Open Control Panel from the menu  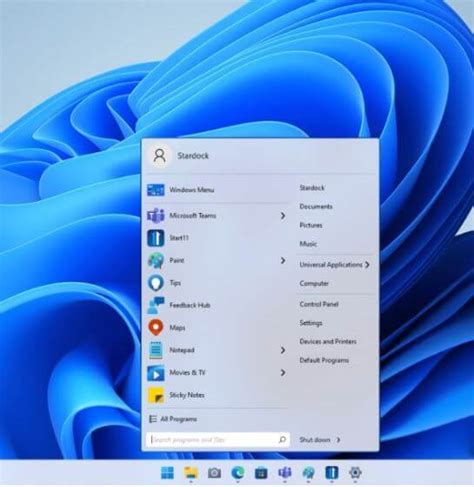tap(319, 304)
